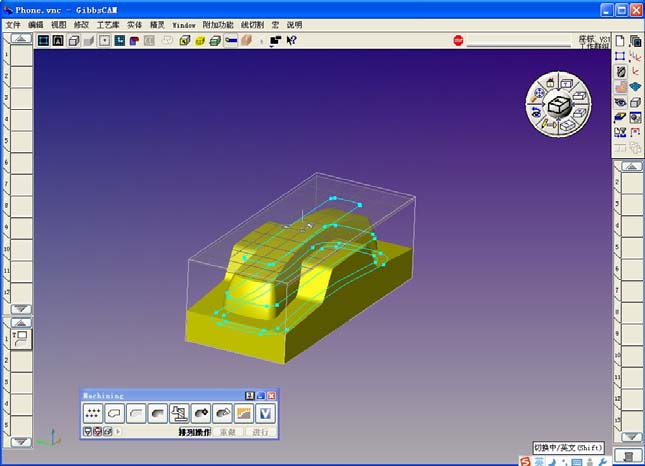Click the blue and yellow block icon in right palette

coord(620,118)
